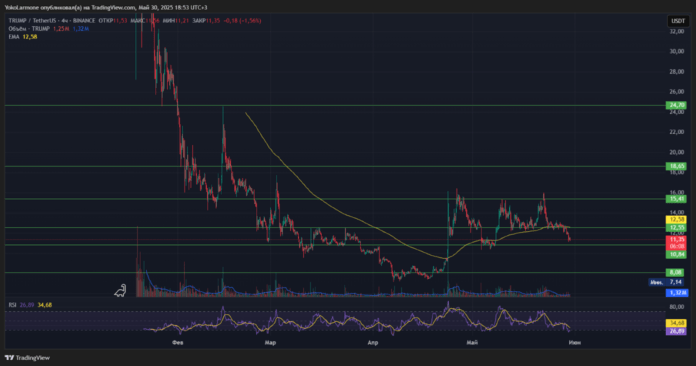Click the МИН 11,21 low value in the legend
The image size is (696, 366).
coord(175,21)
